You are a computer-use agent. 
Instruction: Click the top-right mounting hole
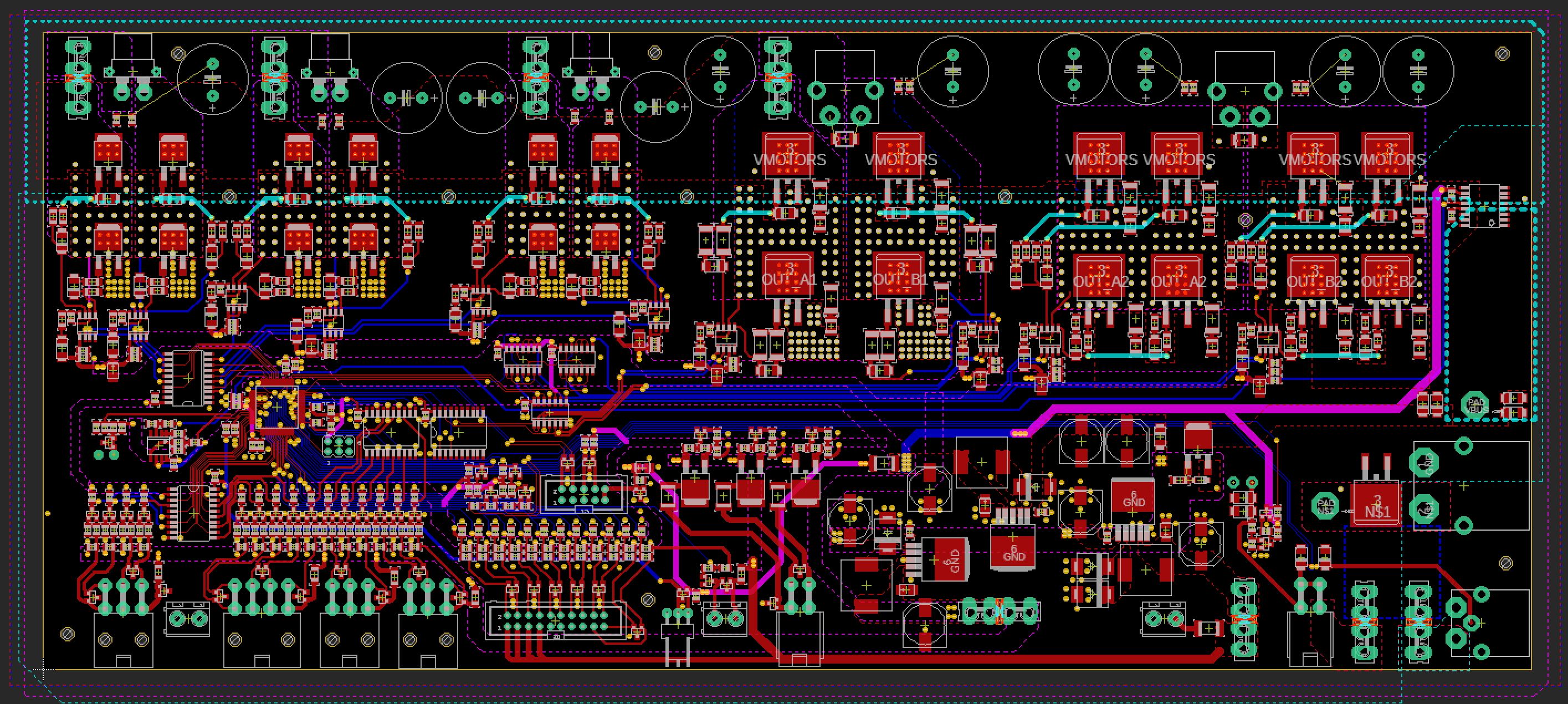point(1502,54)
